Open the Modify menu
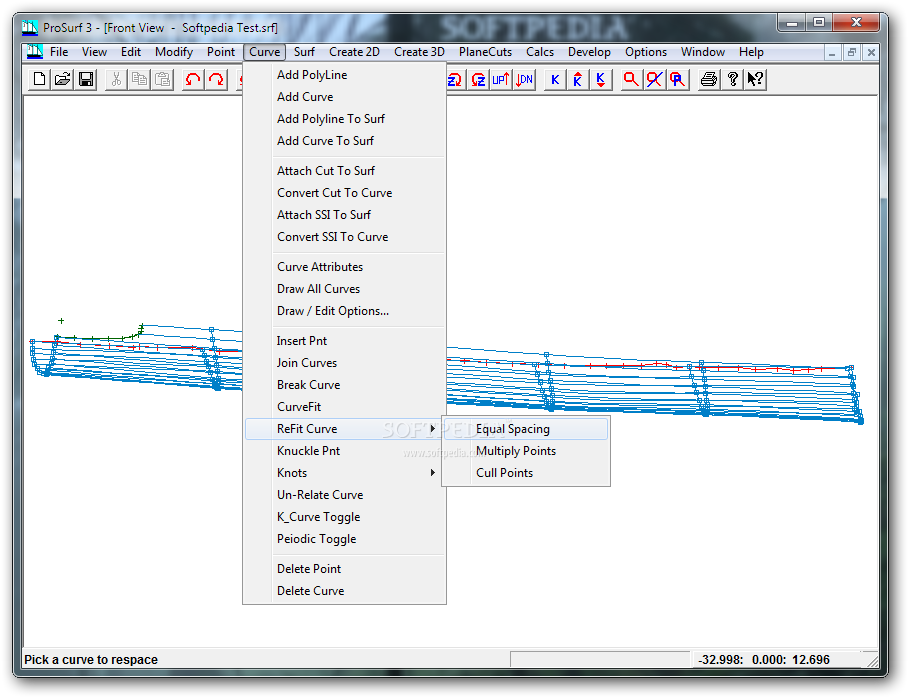Screen dimensions: 909x698 click(x=174, y=52)
